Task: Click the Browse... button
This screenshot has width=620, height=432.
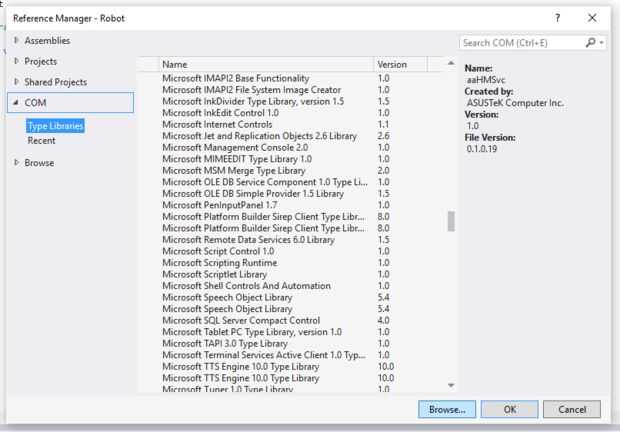Action: click(x=447, y=409)
